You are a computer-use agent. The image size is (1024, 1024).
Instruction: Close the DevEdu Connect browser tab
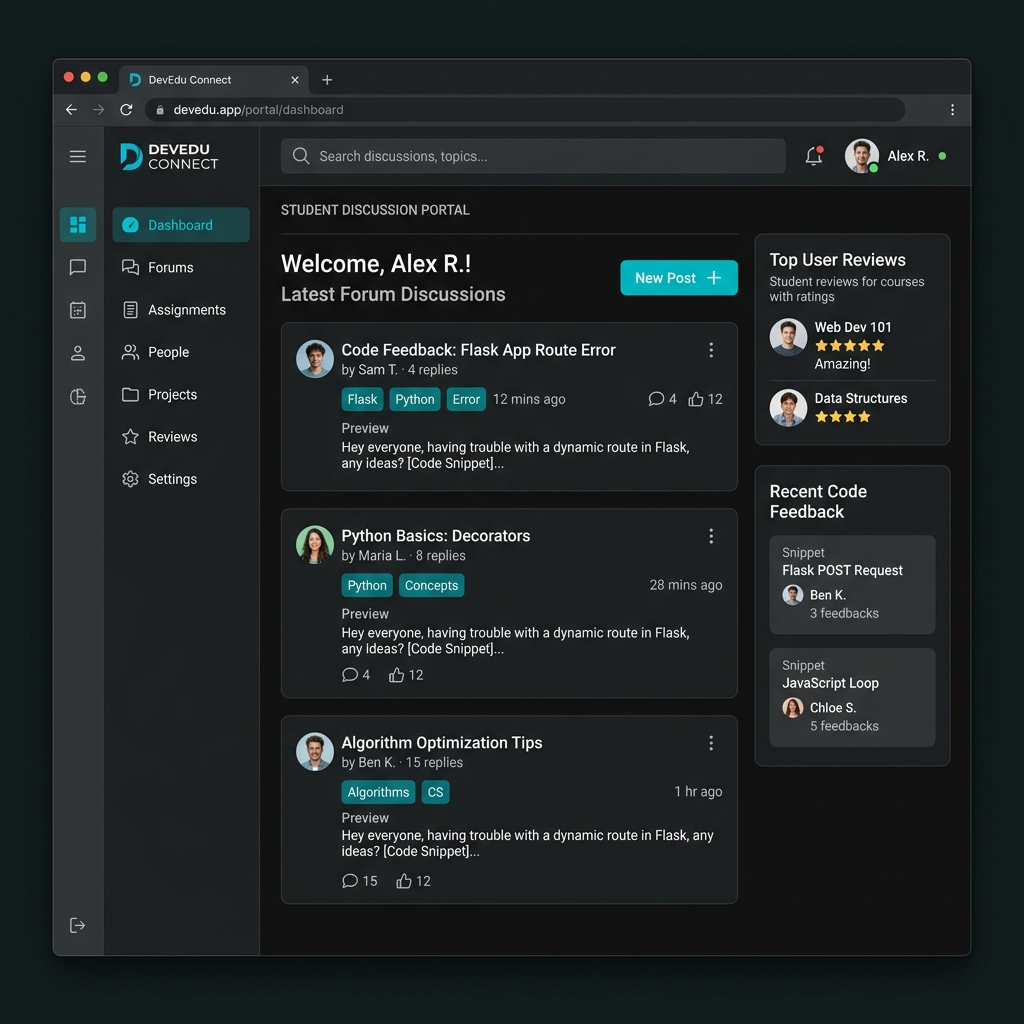point(295,80)
